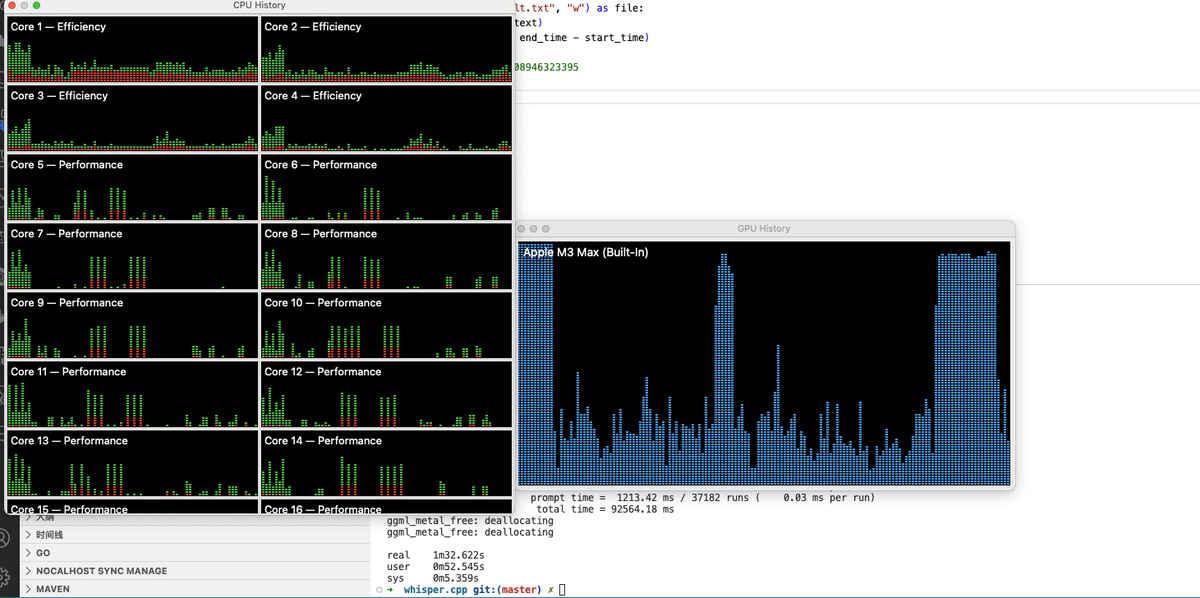1200x598 pixels.
Task: Click the GPU History window title
Action: tap(764, 229)
